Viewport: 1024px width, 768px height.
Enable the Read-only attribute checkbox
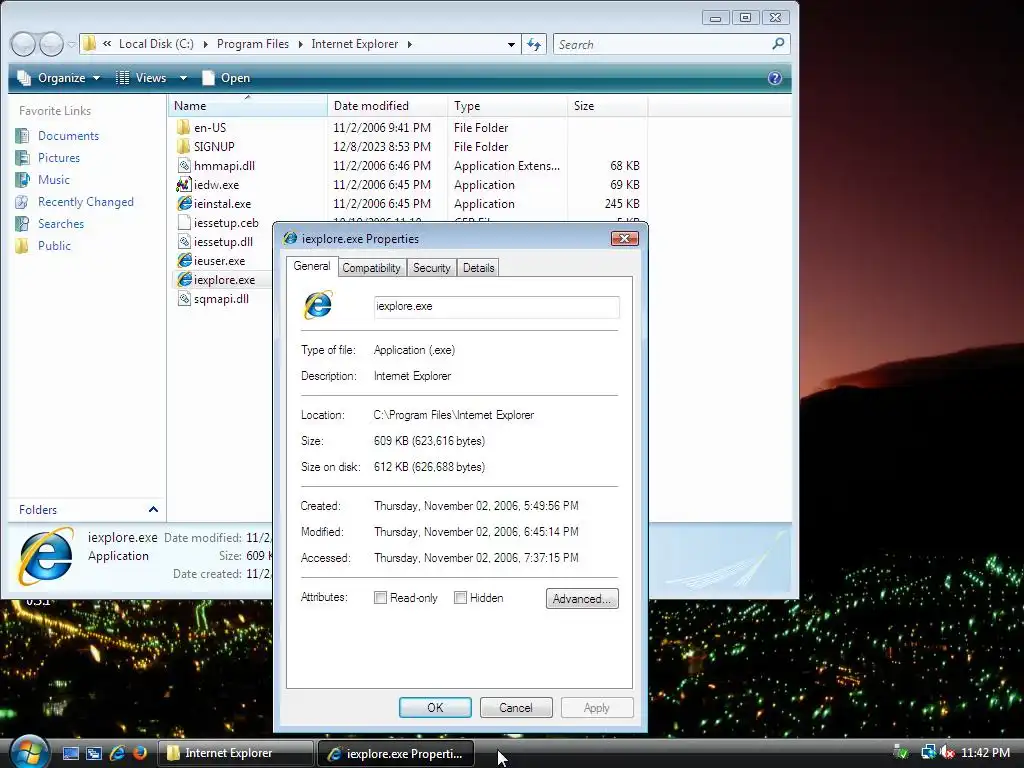(x=380, y=598)
